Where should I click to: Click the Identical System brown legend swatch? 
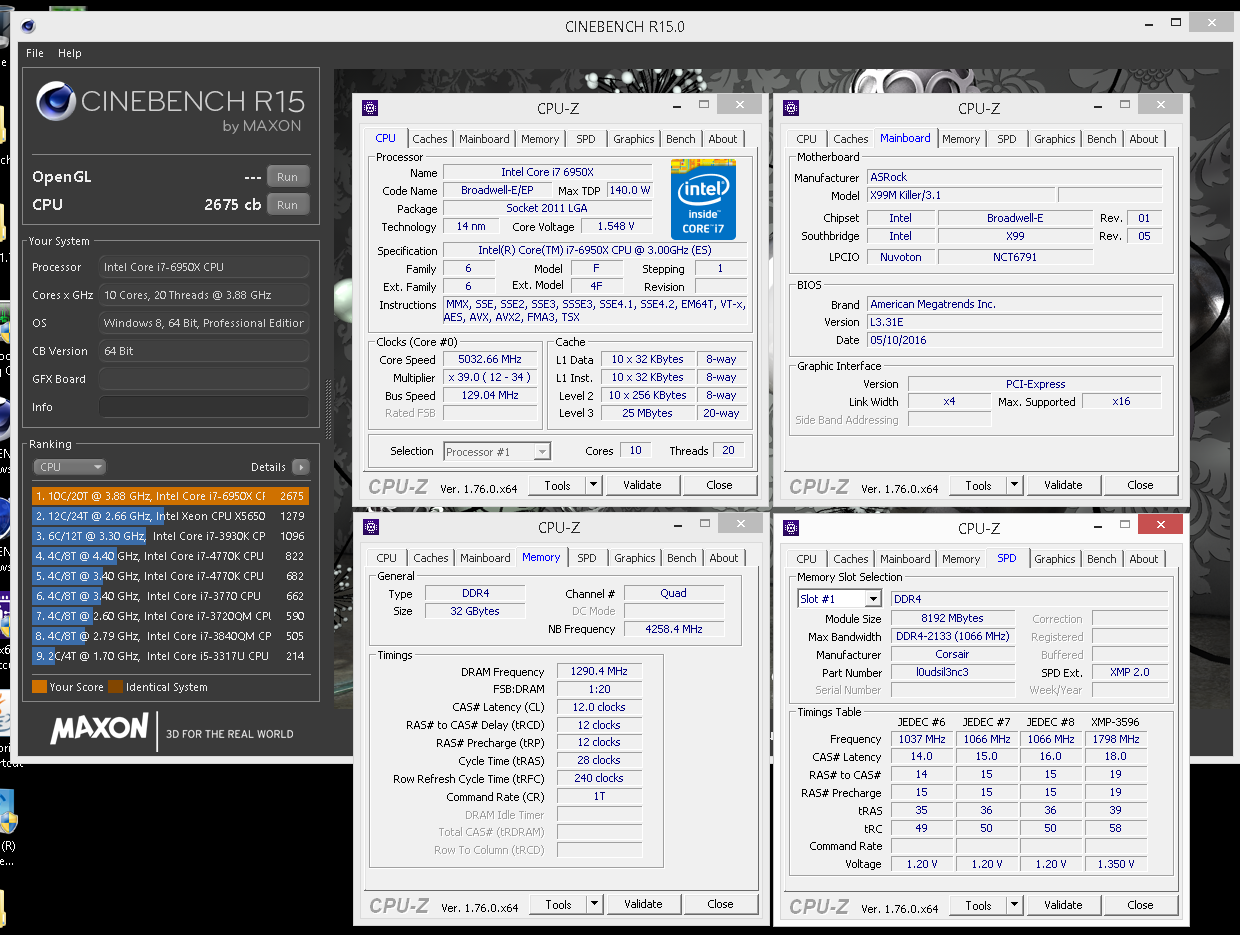116,687
